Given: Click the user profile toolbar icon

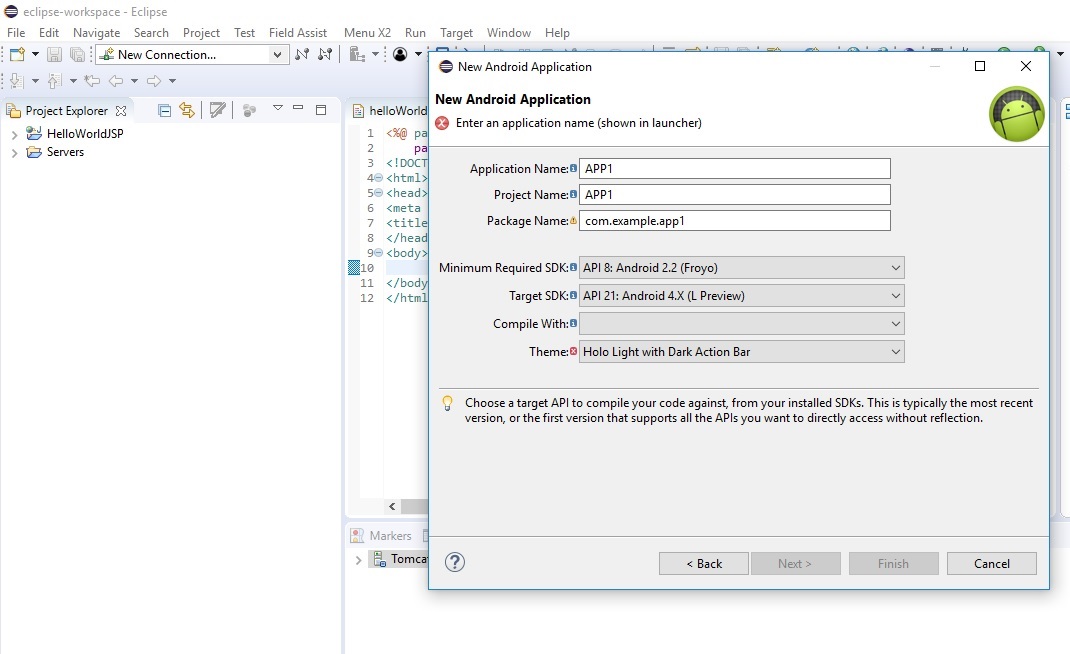Looking at the screenshot, I should [x=401, y=55].
